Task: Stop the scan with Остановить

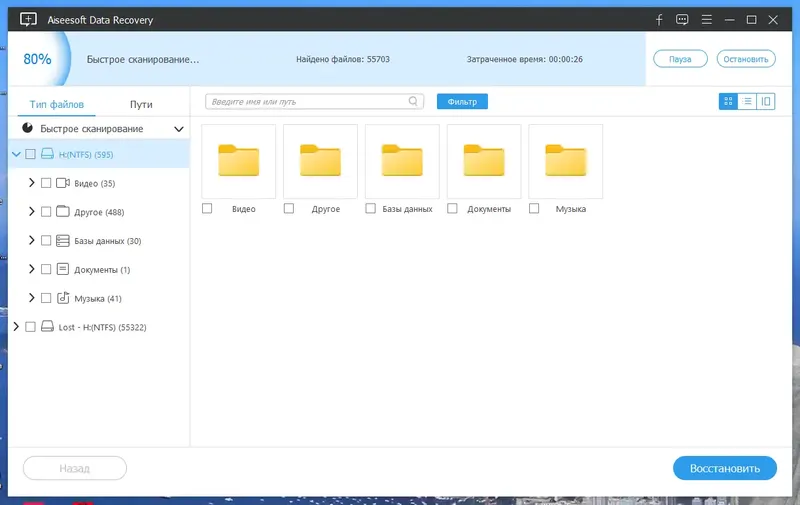Action: [746, 59]
